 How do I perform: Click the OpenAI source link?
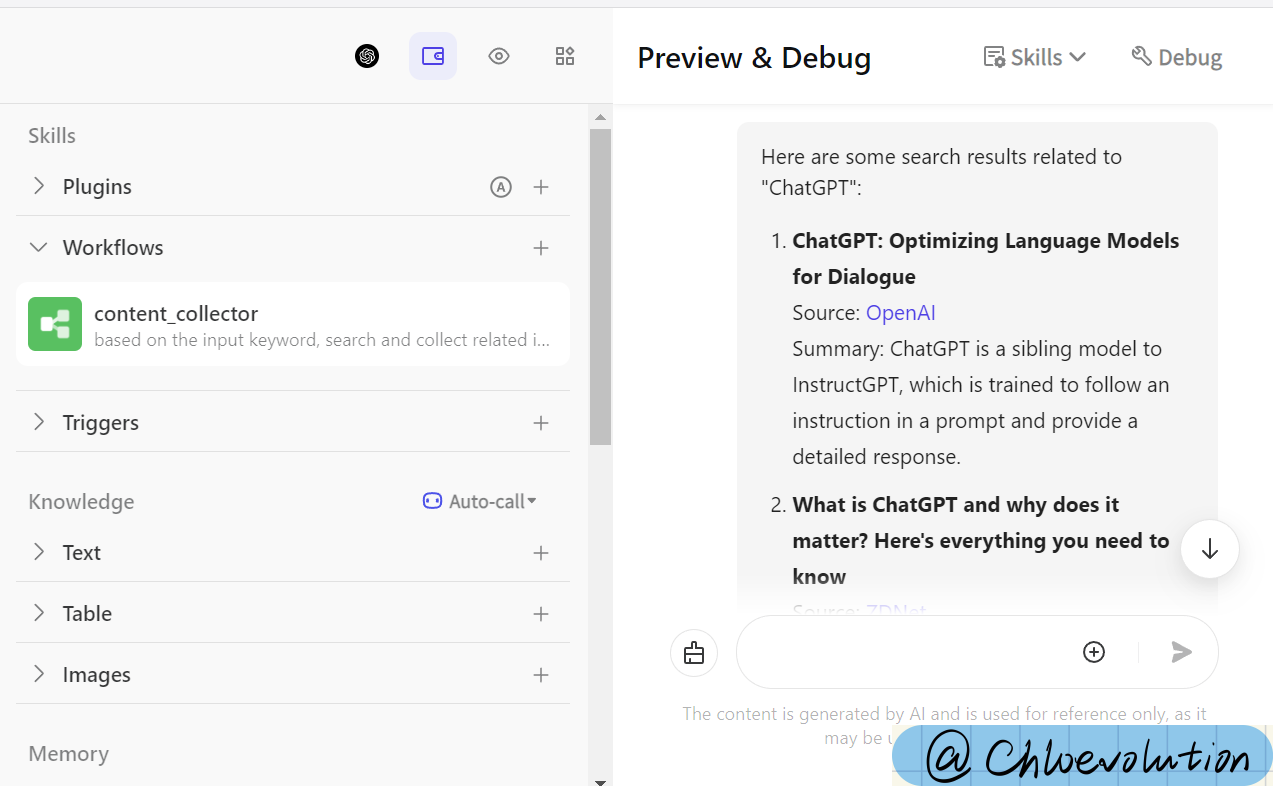901,313
